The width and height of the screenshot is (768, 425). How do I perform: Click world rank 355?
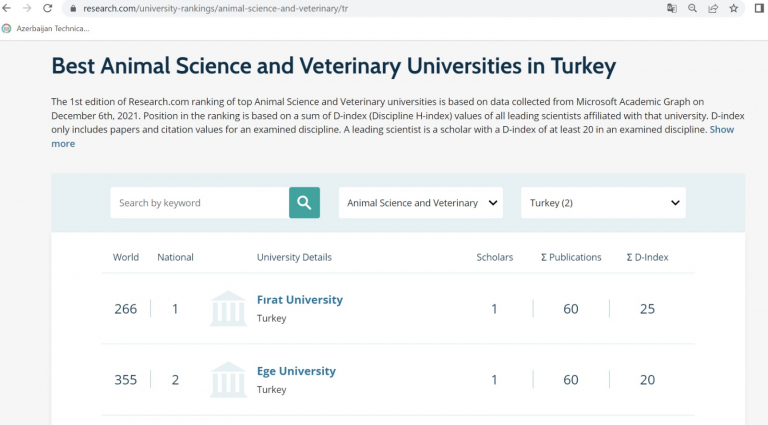126,380
